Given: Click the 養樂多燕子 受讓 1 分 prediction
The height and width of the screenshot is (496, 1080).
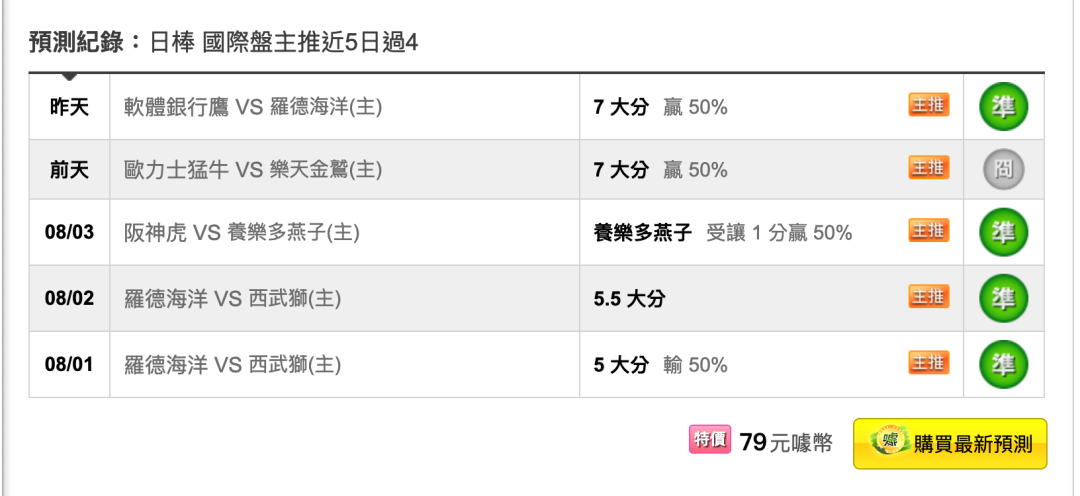Looking at the screenshot, I should [723, 233].
